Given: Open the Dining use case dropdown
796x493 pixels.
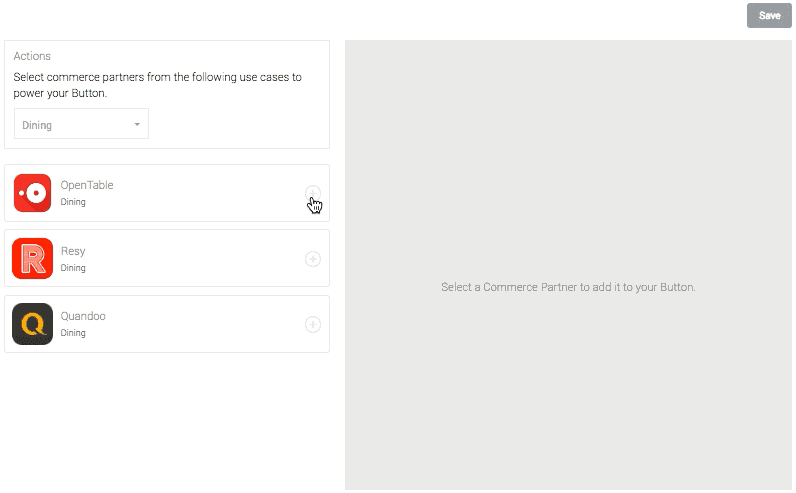Looking at the screenshot, I should (x=81, y=125).
